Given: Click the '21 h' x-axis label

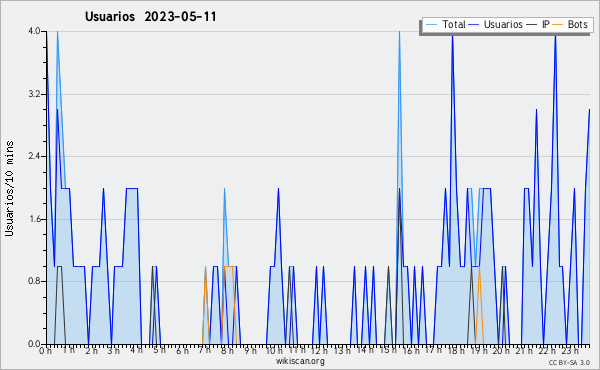Looking at the screenshot, I should coord(524,350).
